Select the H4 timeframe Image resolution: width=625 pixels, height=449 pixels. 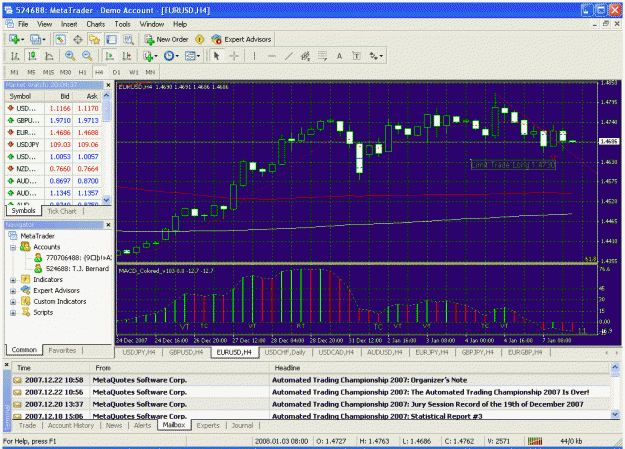pyautogui.click(x=99, y=72)
